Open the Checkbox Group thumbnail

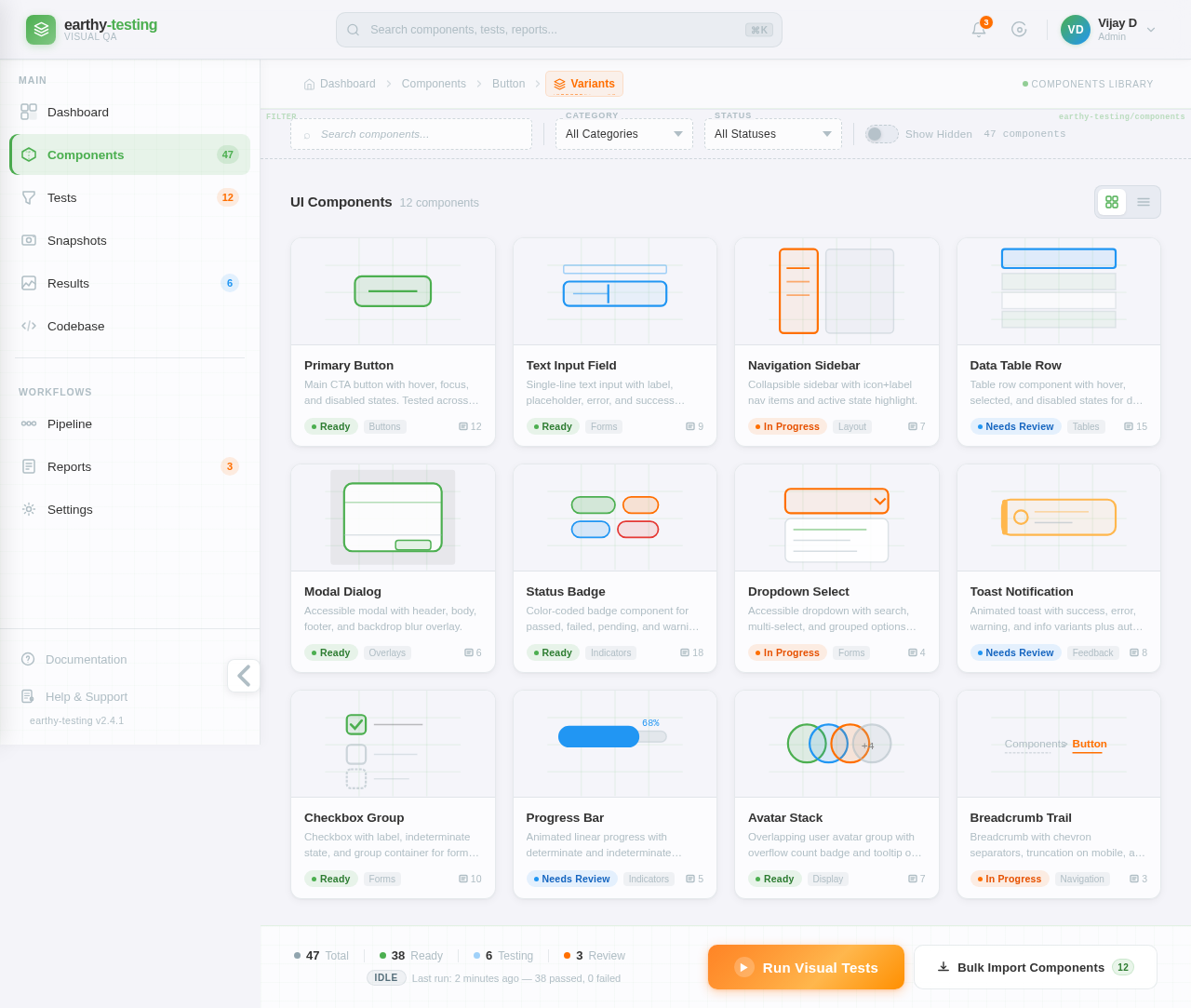pos(393,744)
